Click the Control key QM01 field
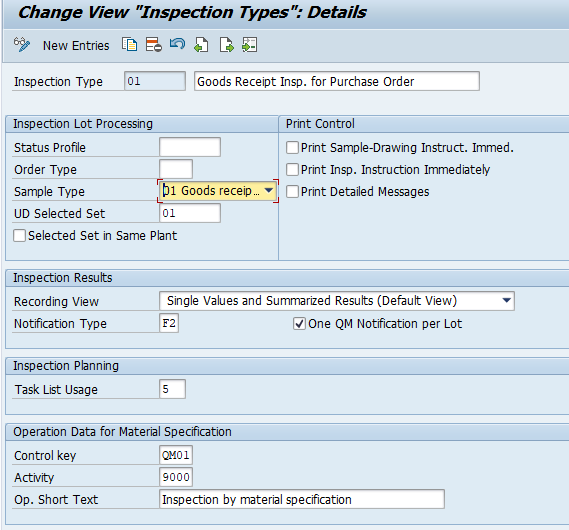The width and height of the screenshot is (569, 530). [x=176, y=455]
